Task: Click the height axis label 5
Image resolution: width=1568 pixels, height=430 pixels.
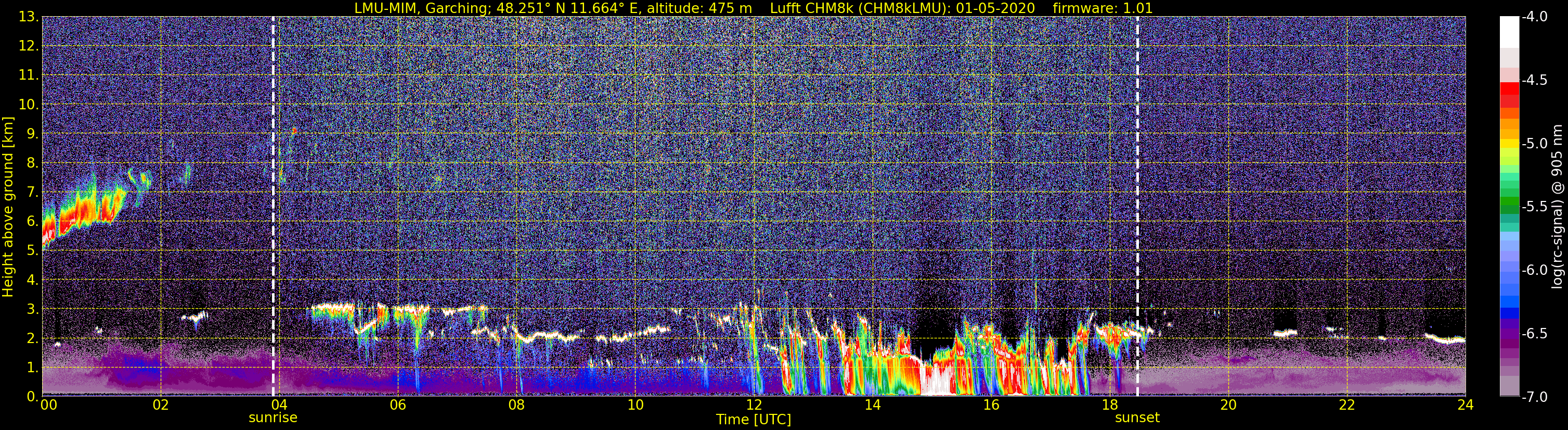Action: tap(33, 251)
